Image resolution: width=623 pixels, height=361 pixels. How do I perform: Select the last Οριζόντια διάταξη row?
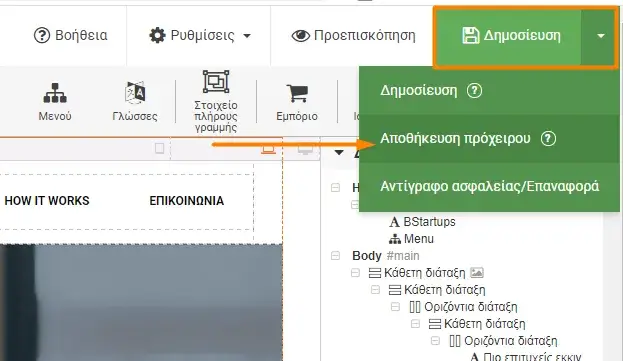503,341
